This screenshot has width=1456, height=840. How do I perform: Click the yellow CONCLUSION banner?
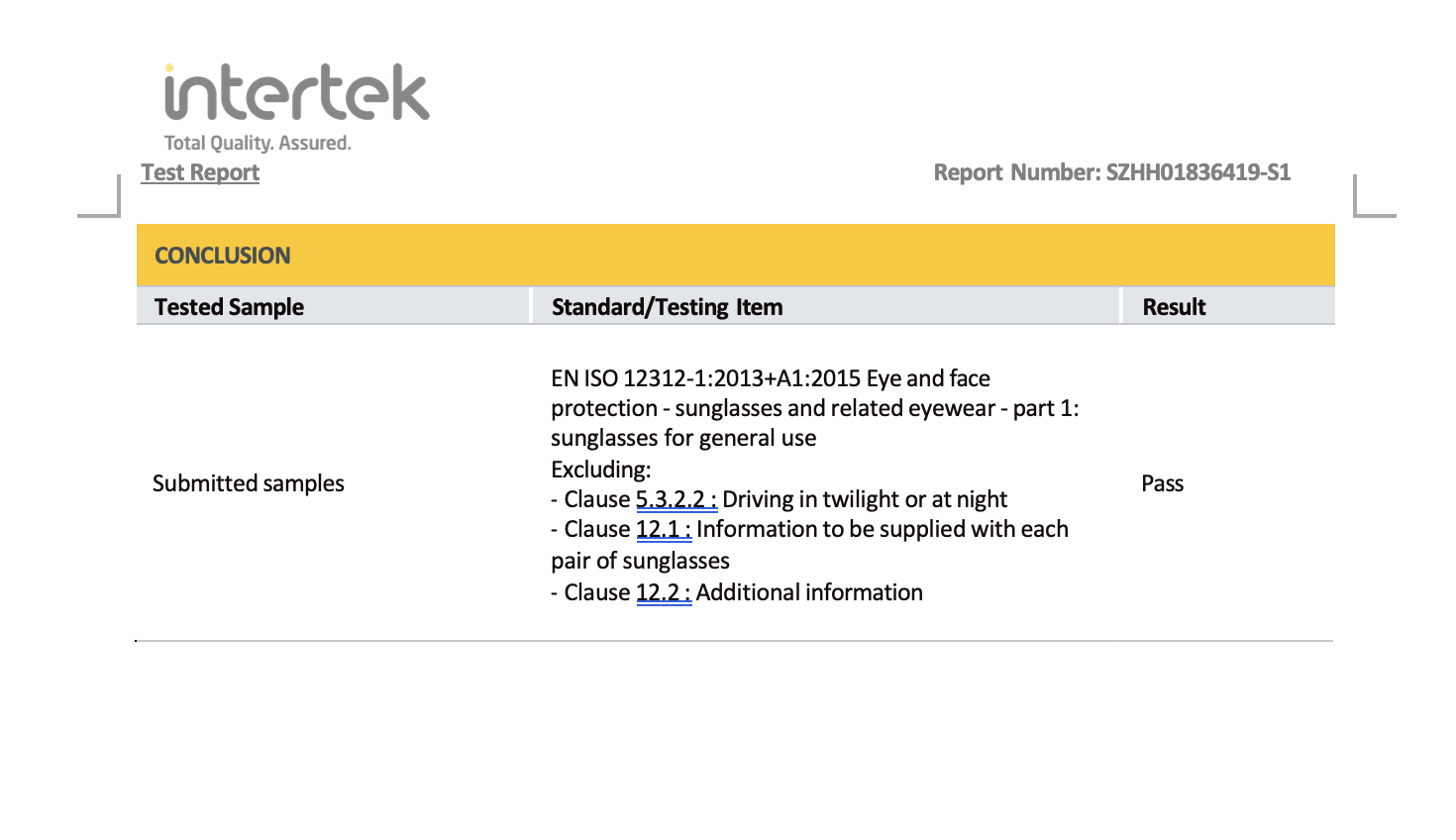(735, 256)
